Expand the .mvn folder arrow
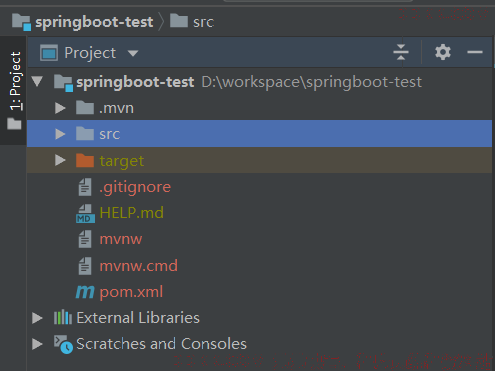Viewport: 495px width, 371px height. point(60,108)
